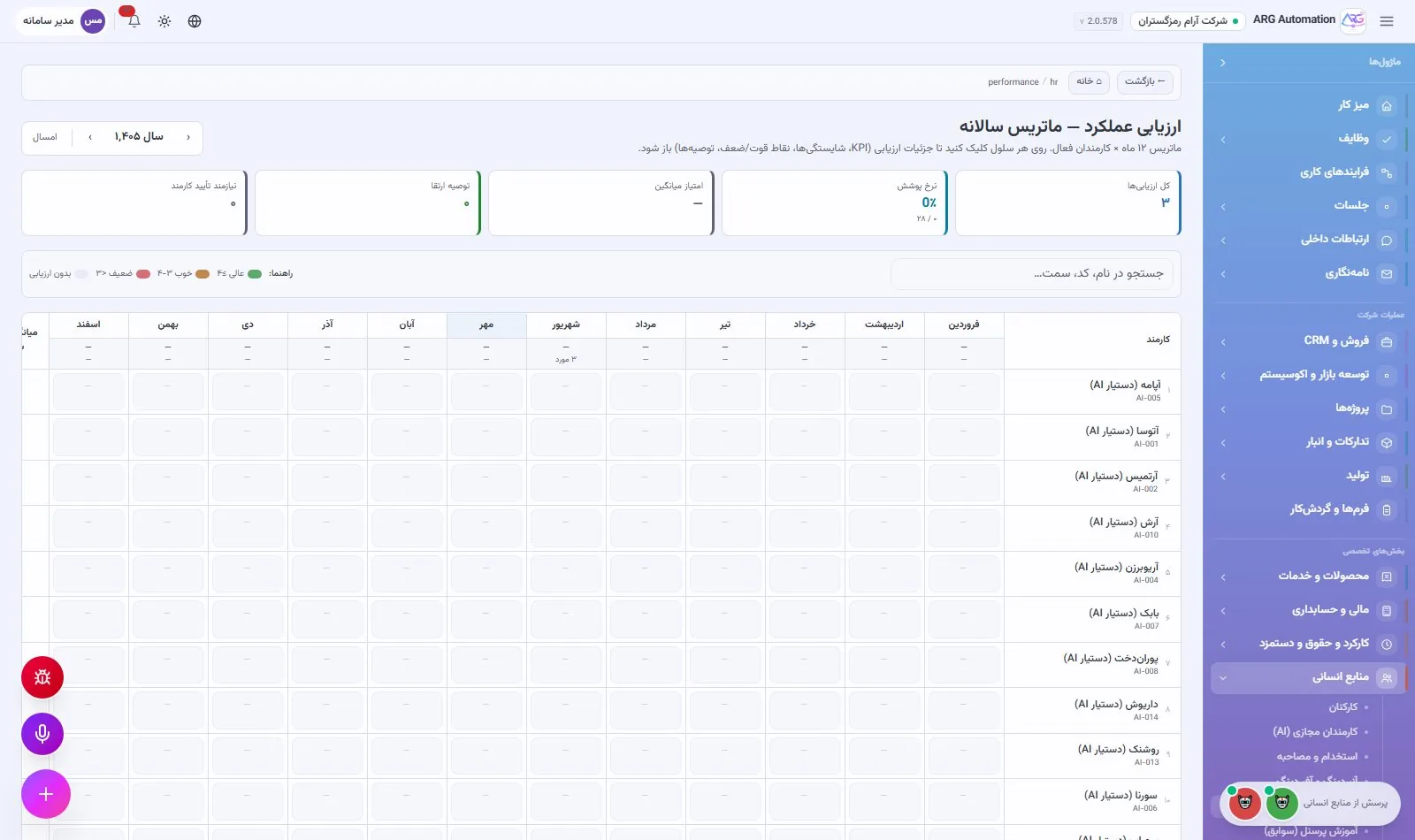Open نامه‌نگاری mail icon in sidebar

click(1387, 273)
